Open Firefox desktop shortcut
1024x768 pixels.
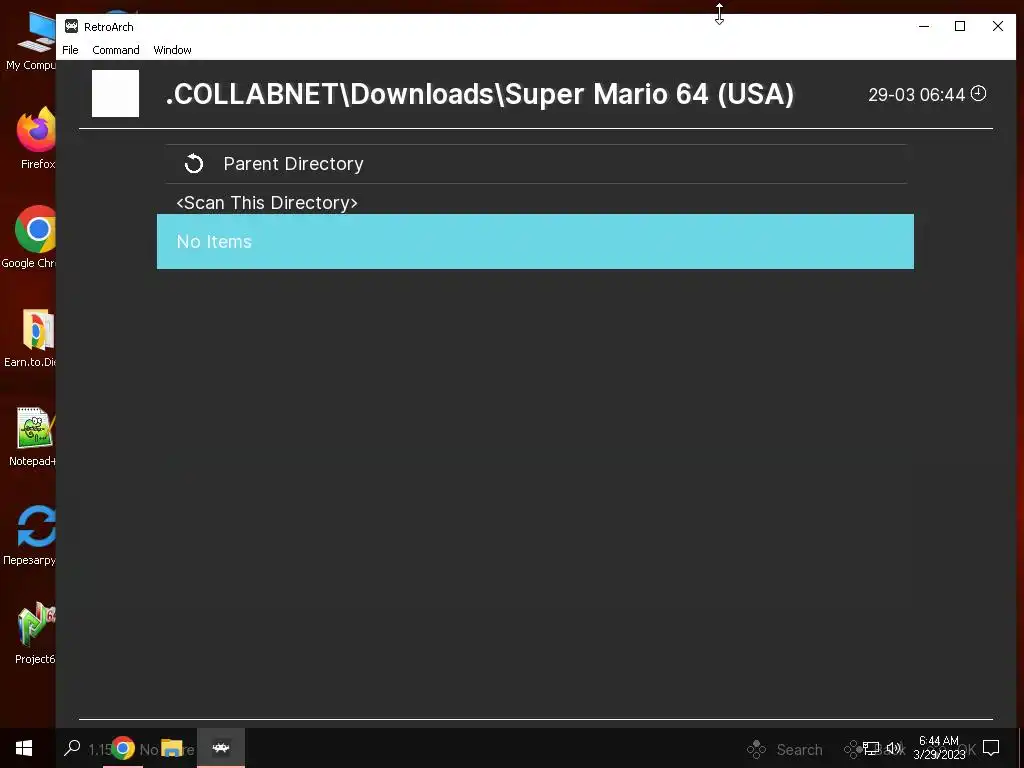(37, 138)
